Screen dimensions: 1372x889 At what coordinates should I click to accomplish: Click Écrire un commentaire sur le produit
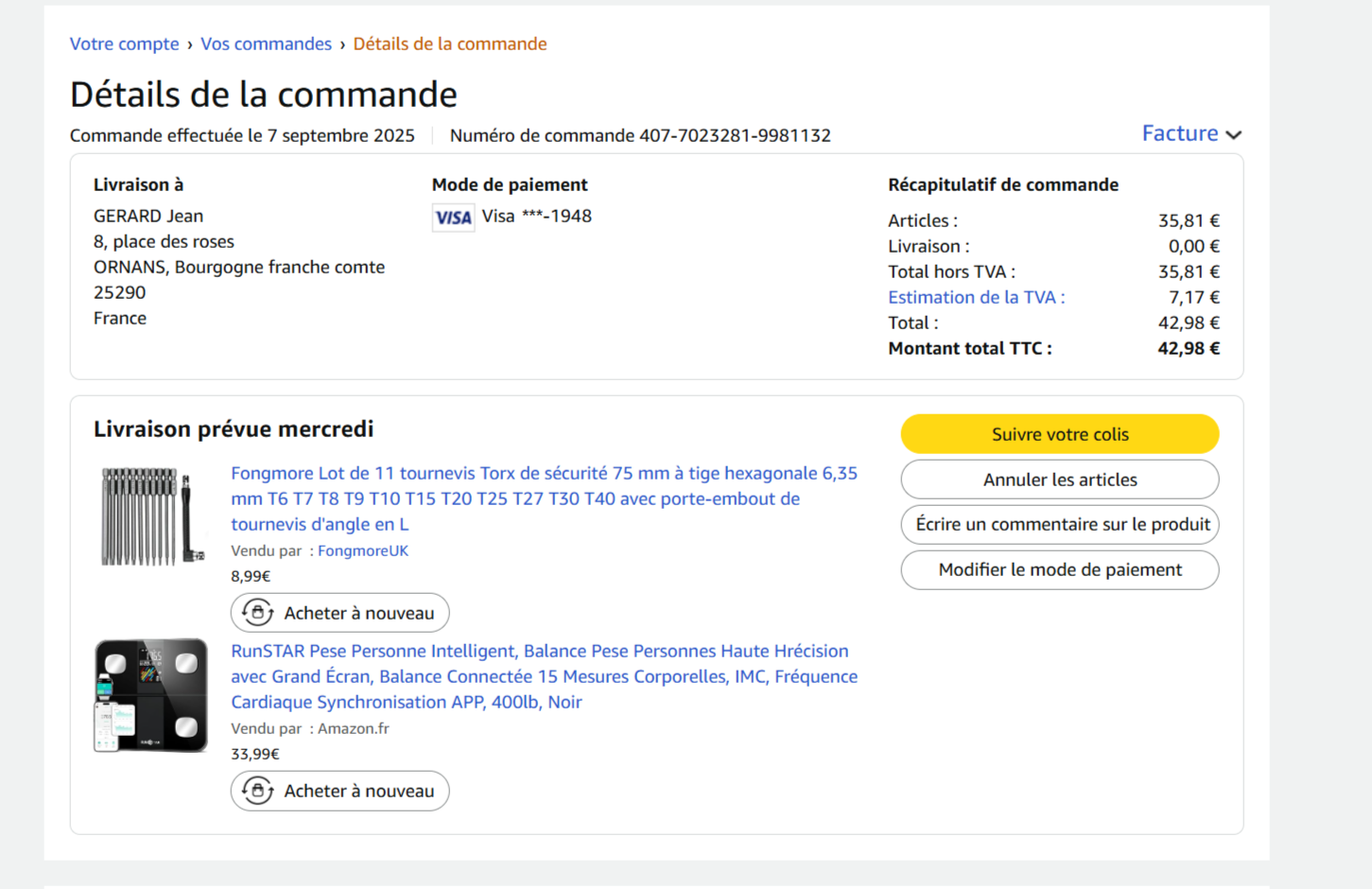click(x=1059, y=524)
